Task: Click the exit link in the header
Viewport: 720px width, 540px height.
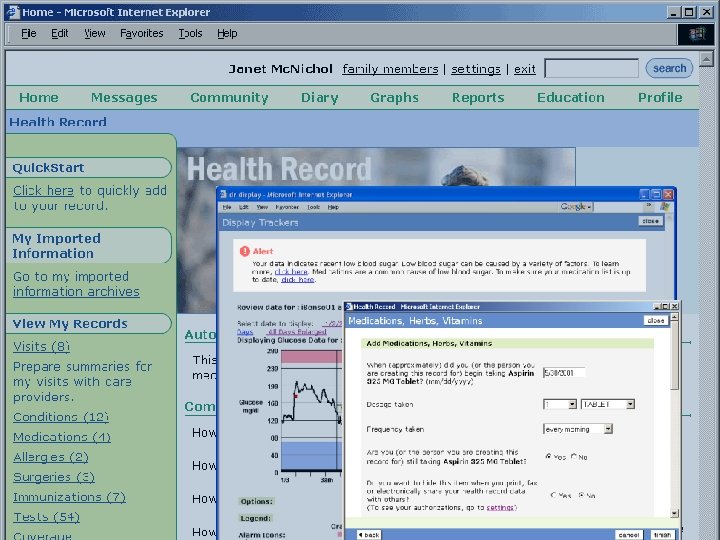Action: (525, 69)
